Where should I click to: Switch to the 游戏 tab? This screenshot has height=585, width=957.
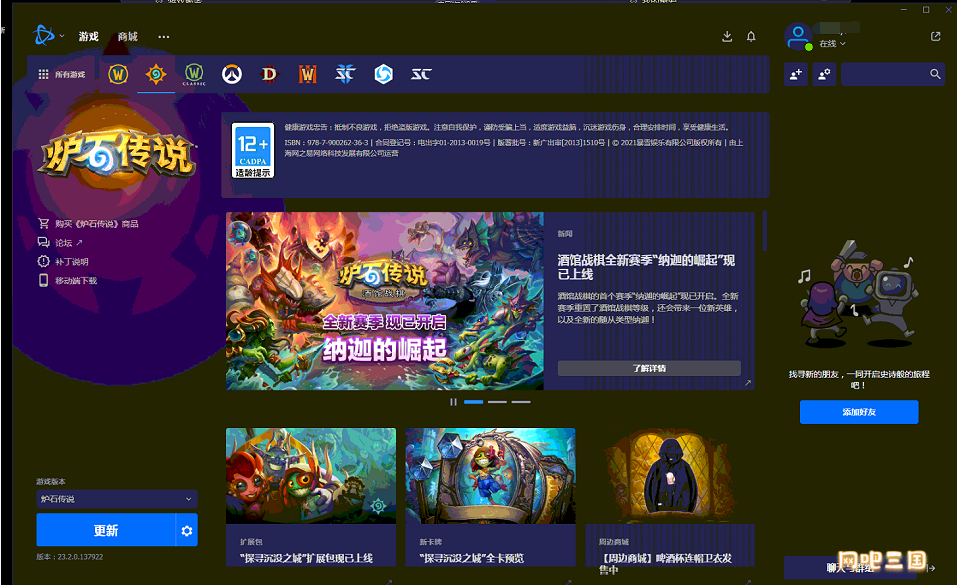88,37
